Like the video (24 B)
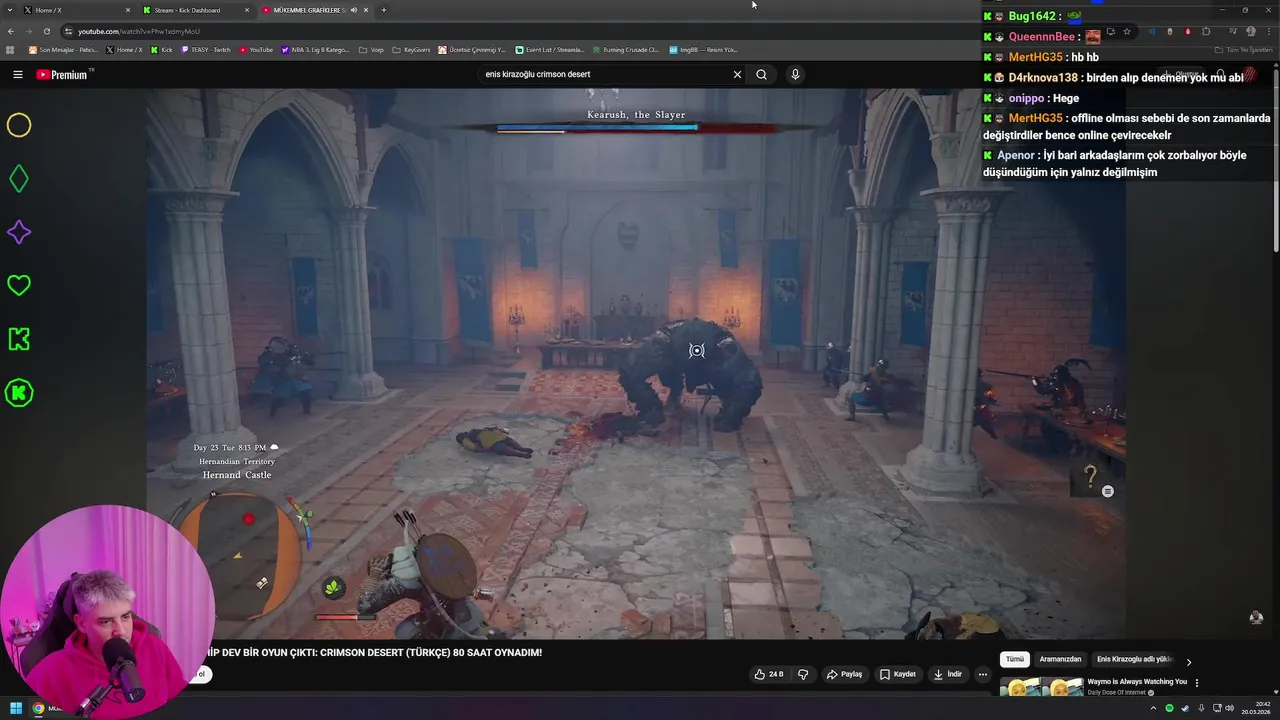The width and height of the screenshot is (1280, 720). (x=769, y=674)
